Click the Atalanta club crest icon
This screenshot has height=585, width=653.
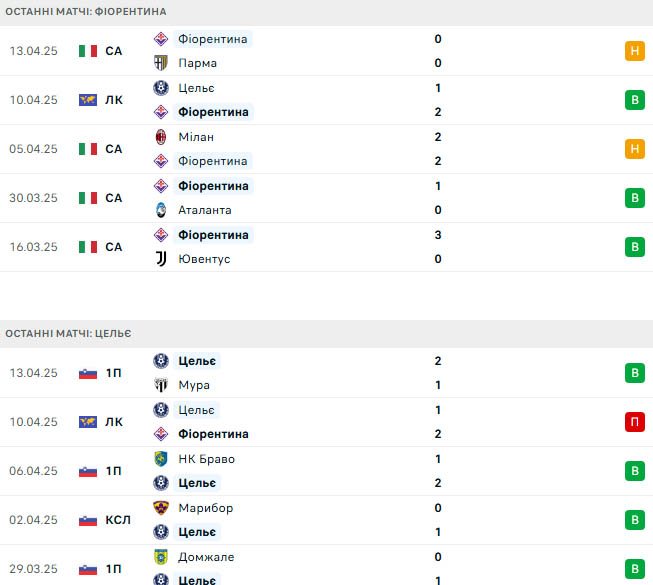(x=161, y=210)
